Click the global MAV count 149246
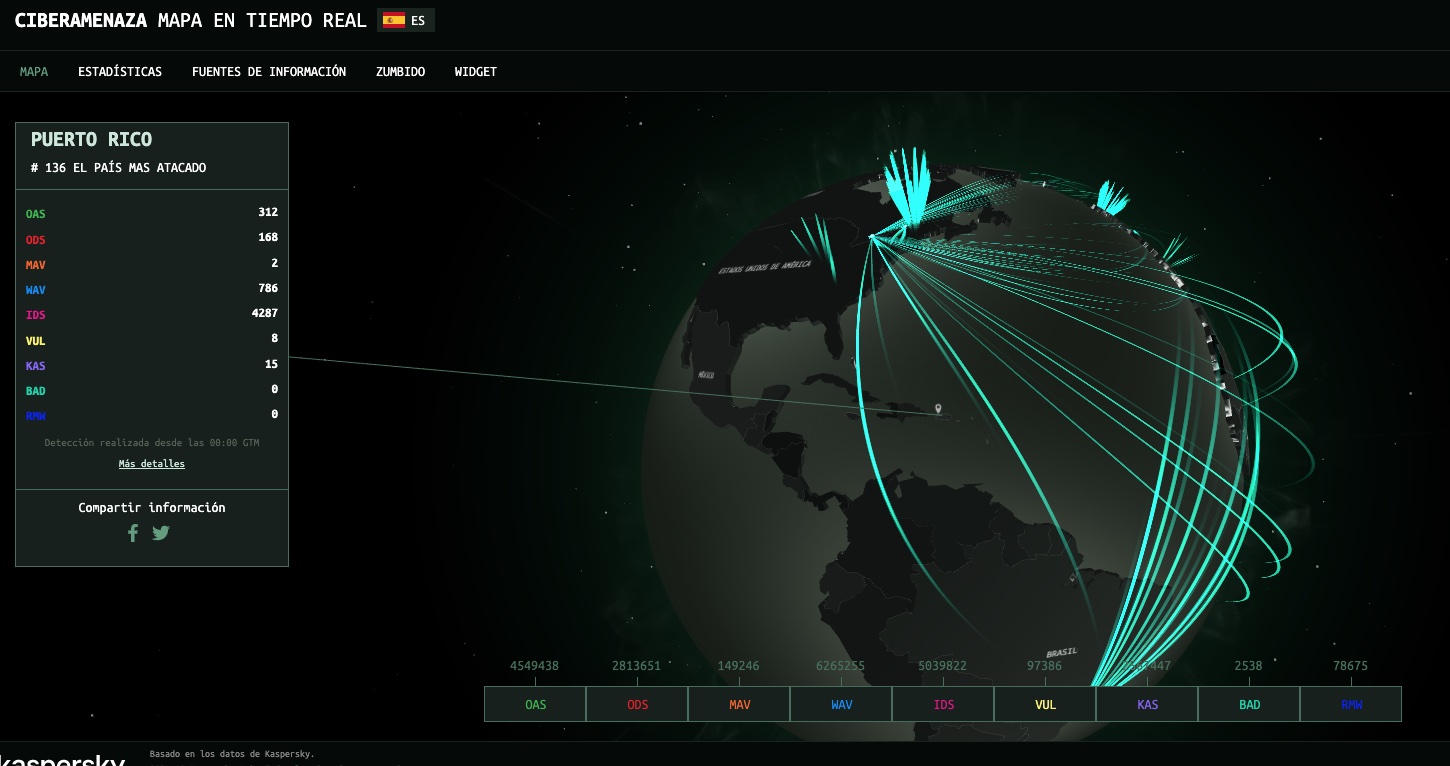Screen dimensions: 1450x766 point(738,666)
